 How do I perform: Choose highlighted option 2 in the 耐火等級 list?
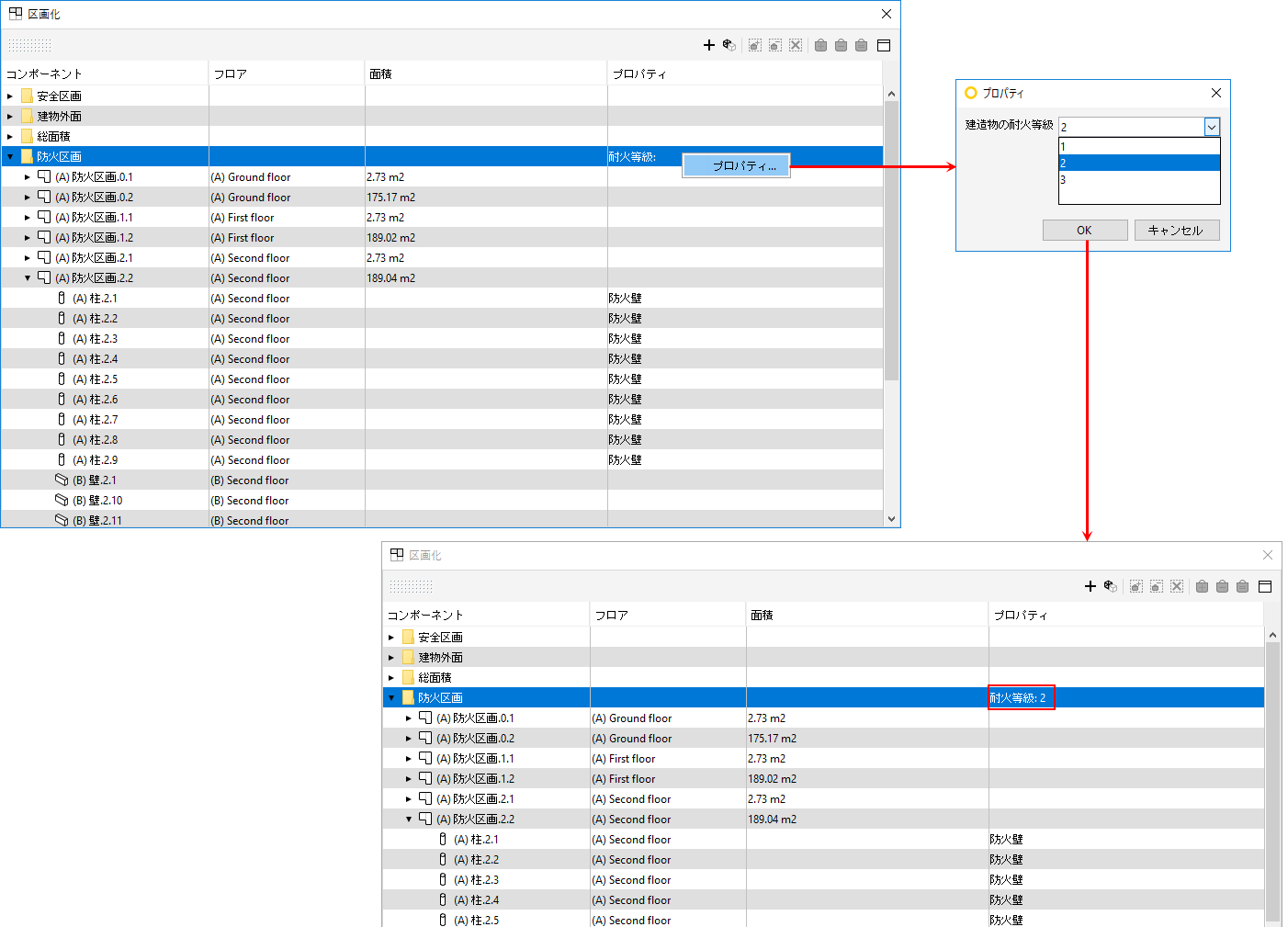[1139, 163]
